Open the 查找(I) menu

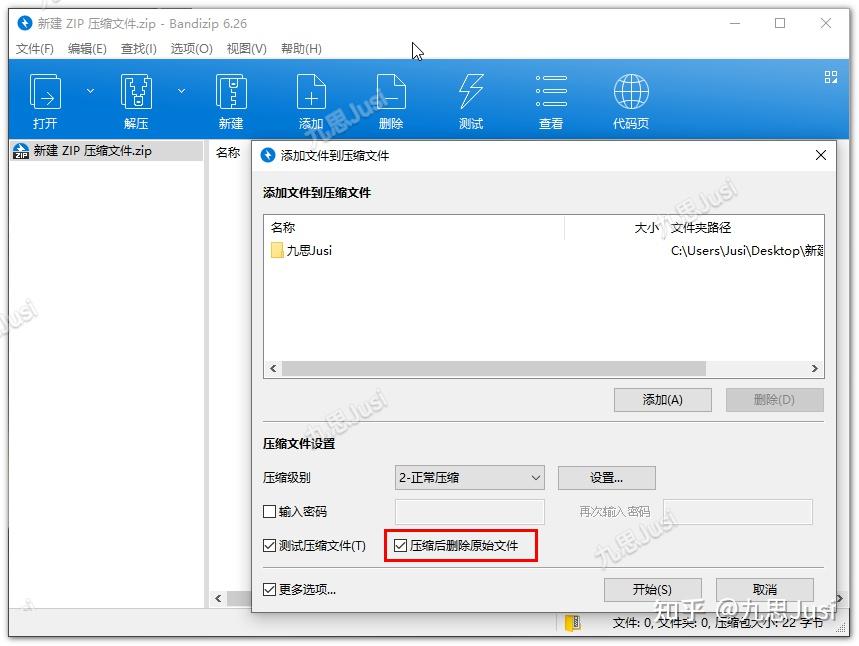(139, 49)
